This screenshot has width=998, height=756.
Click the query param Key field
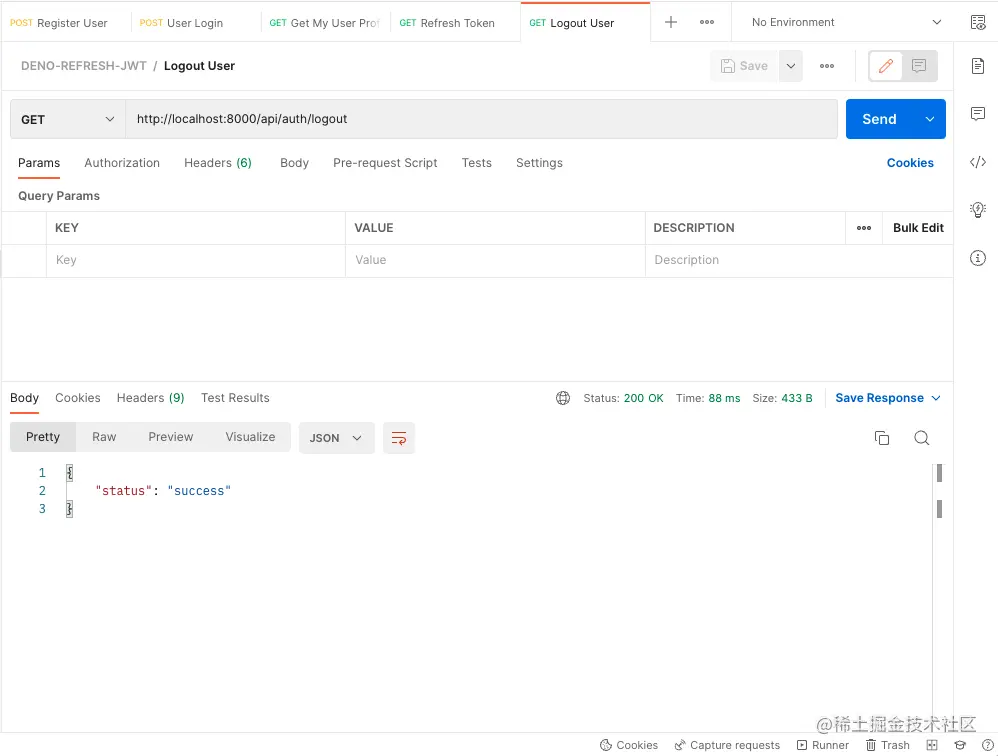(195, 260)
